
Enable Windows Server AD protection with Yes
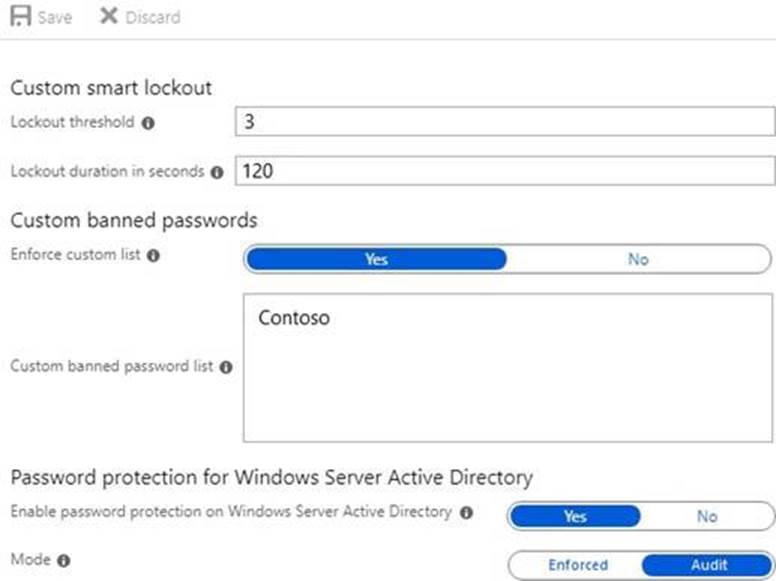point(575,516)
